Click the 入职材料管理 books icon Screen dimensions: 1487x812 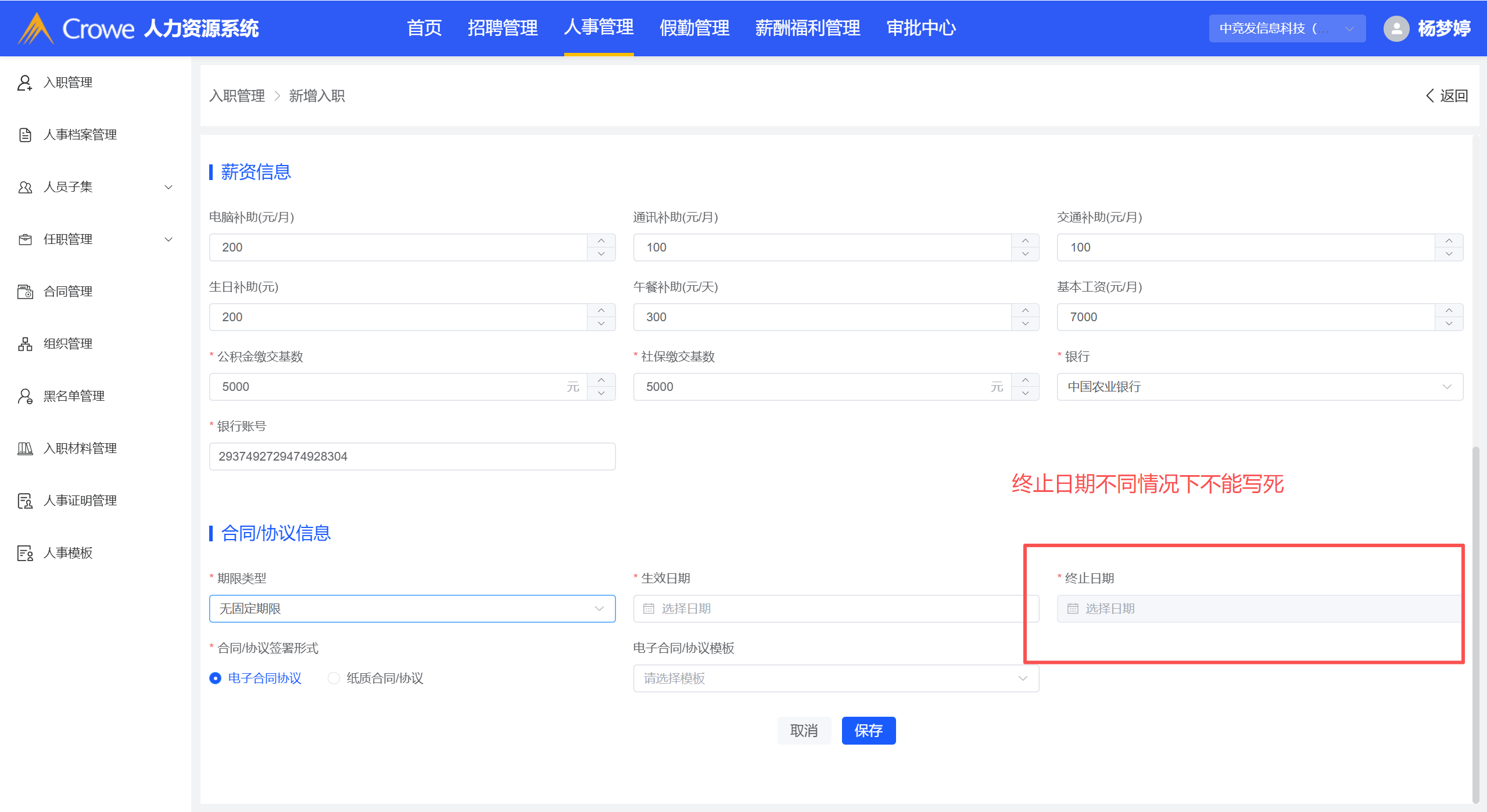(x=24, y=448)
